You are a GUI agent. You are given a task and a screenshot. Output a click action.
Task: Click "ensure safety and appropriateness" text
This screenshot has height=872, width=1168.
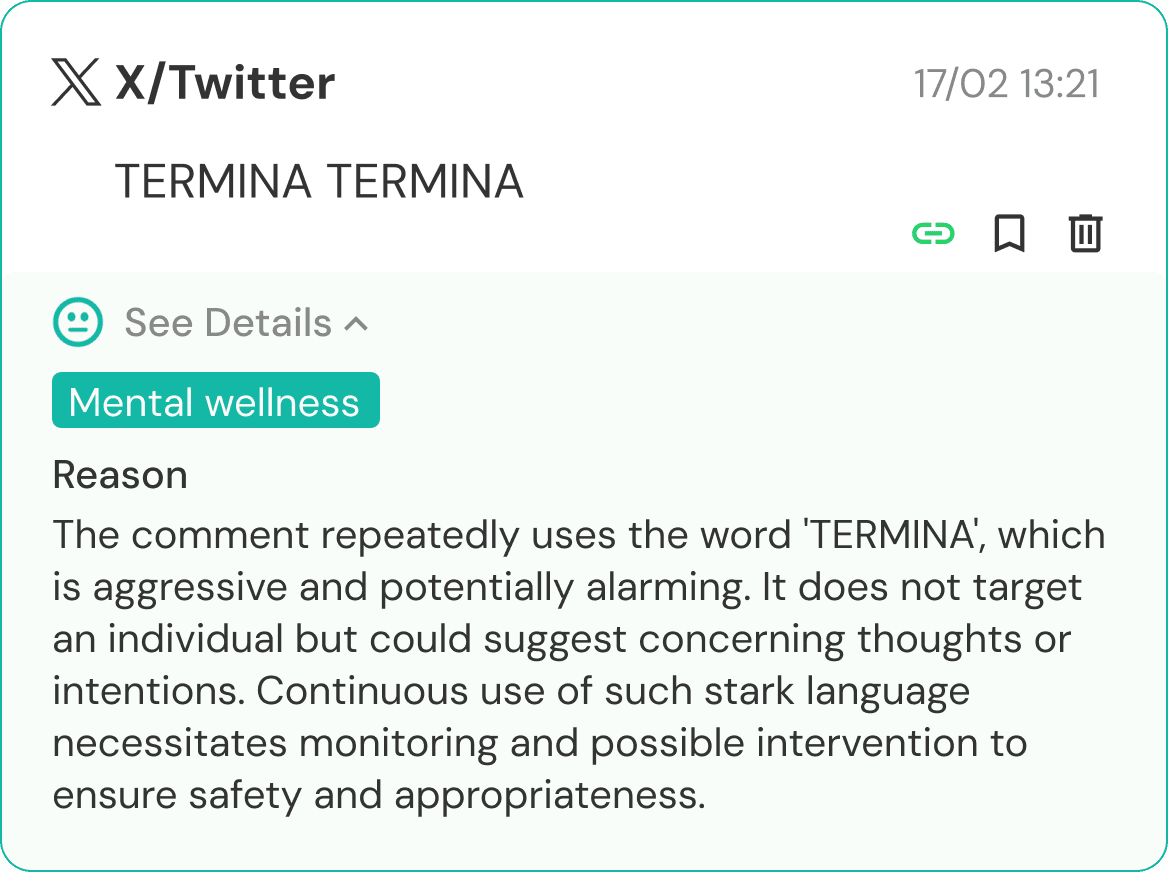pos(378,795)
